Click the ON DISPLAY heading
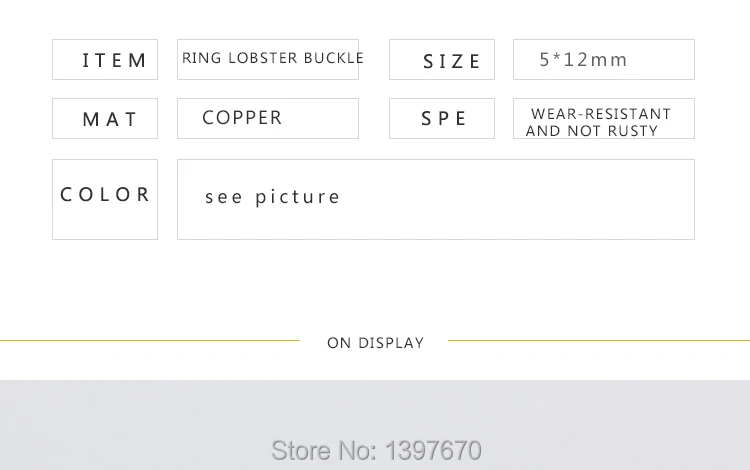Image resolution: width=750 pixels, height=470 pixels. (375, 343)
